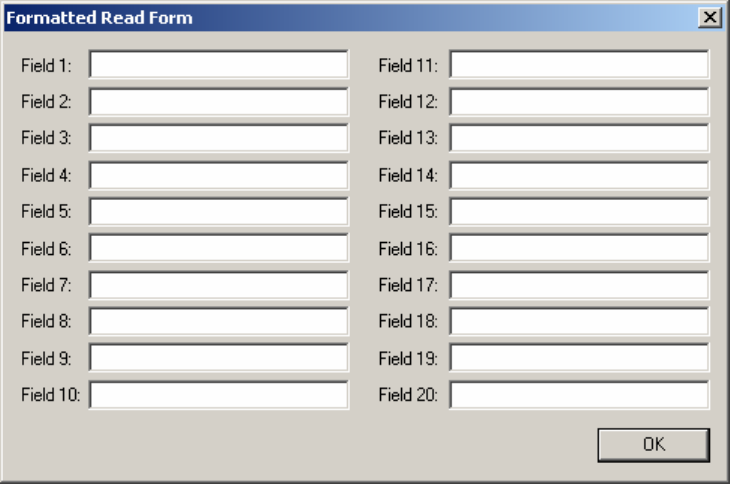Focus the Field 10 text box

[x=218, y=395]
